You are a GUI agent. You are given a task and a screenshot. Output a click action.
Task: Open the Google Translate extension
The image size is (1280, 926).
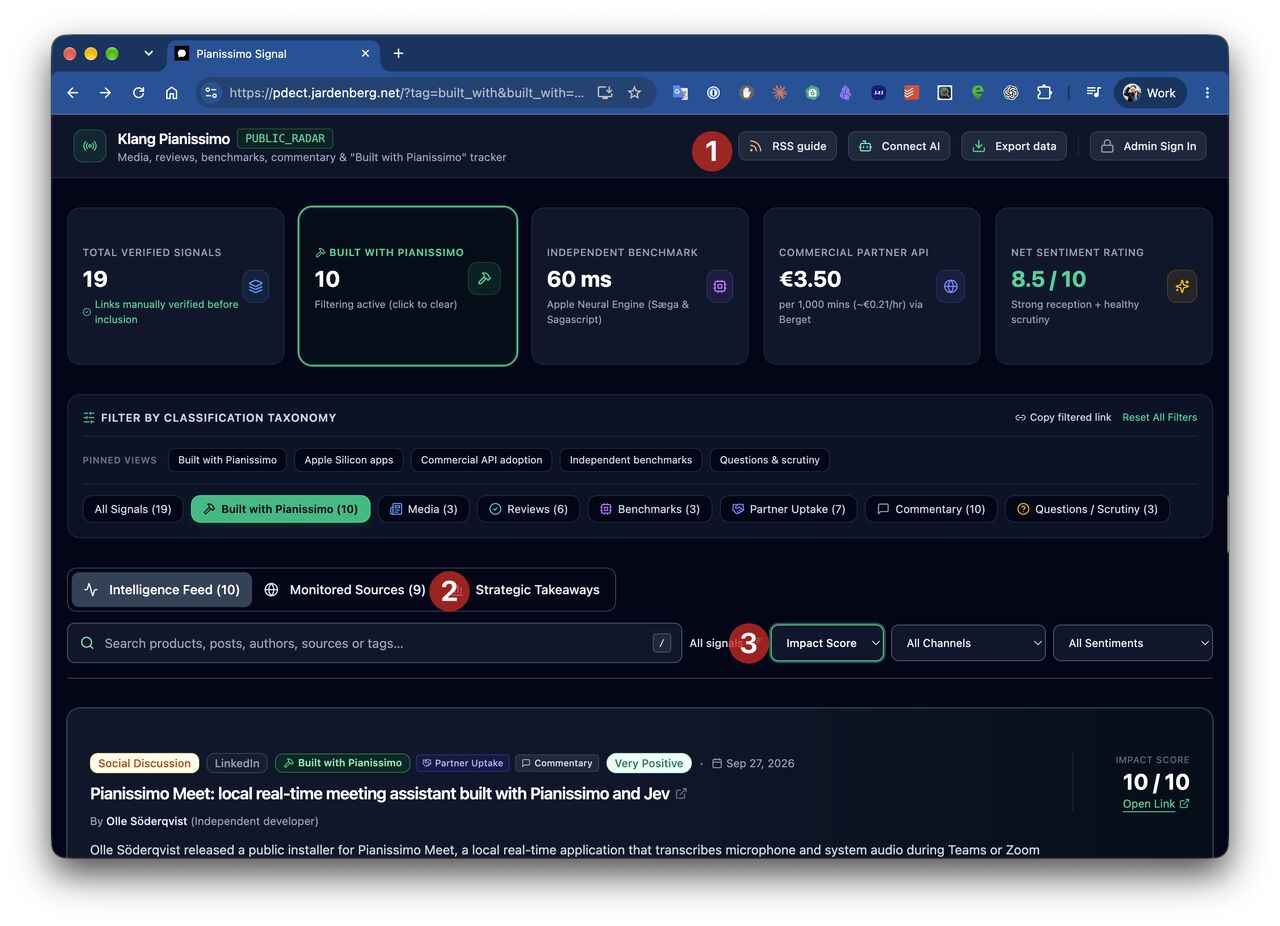pyautogui.click(x=680, y=93)
